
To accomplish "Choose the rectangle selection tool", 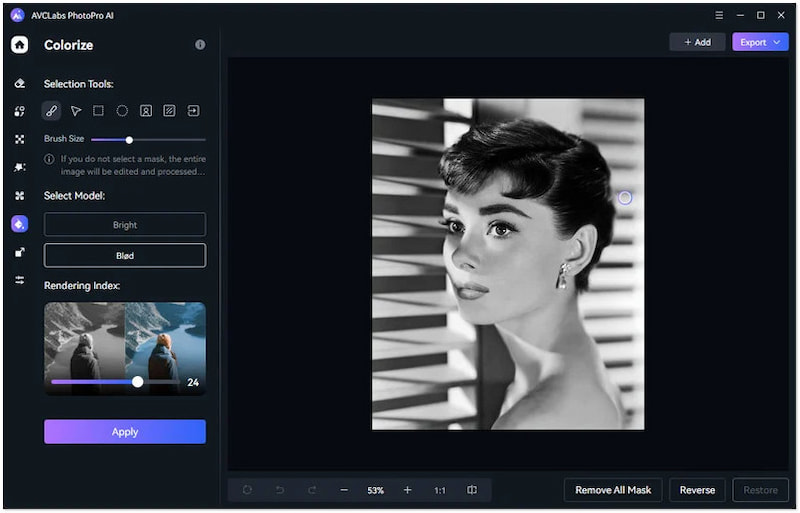I will [98, 111].
